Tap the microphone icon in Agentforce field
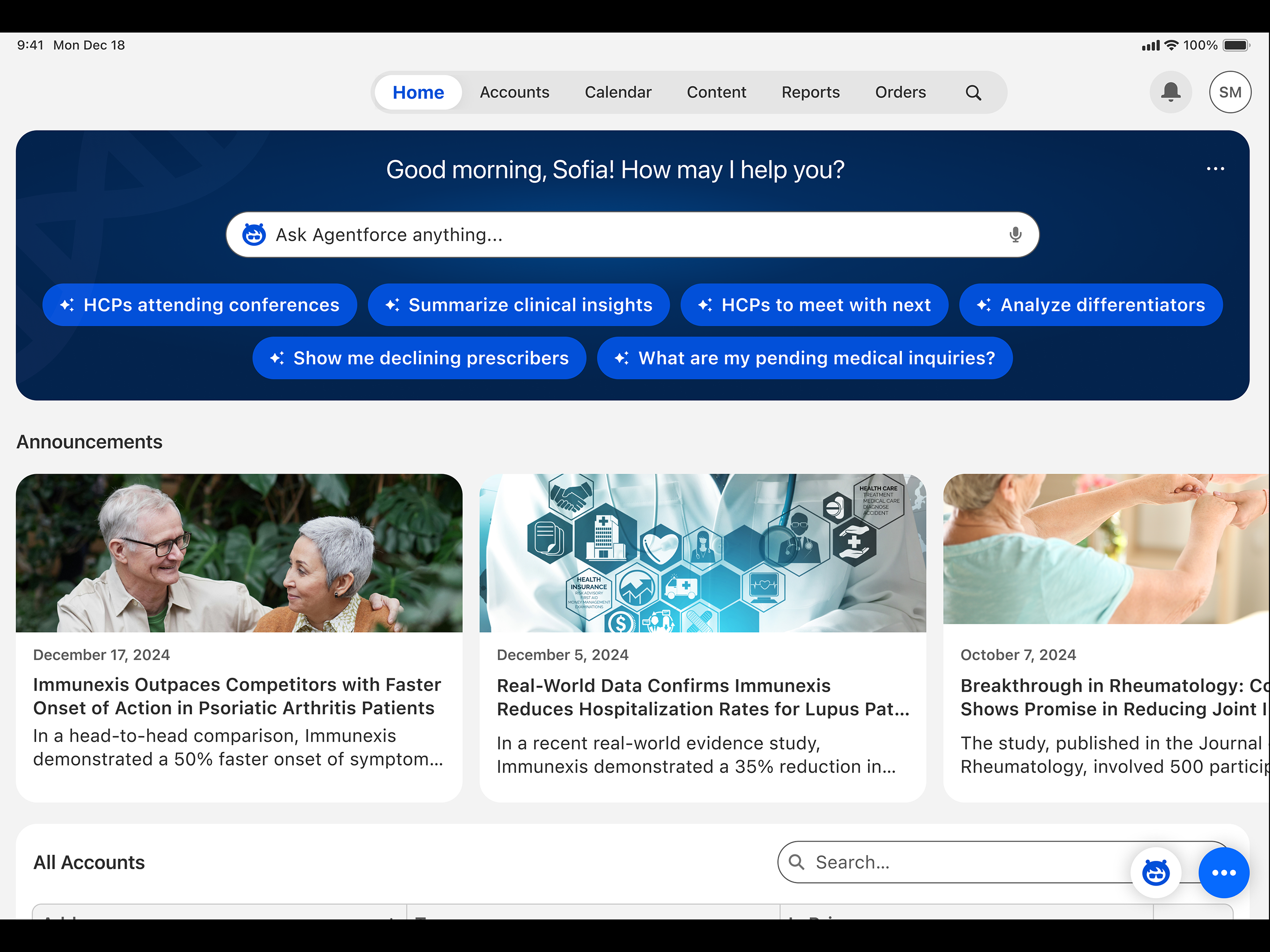The width and height of the screenshot is (1270, 952). click(1015, 234)
